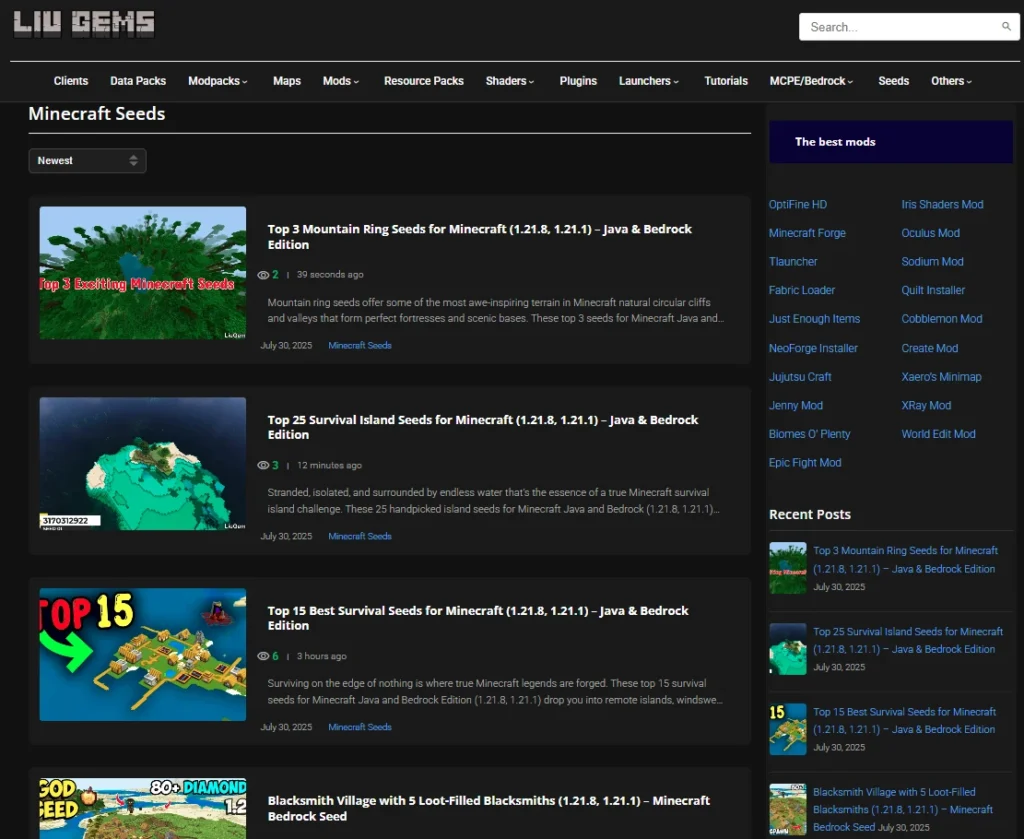Open the Clients nav item
The width and height of the screenshot is (1024, 839).
71,81
